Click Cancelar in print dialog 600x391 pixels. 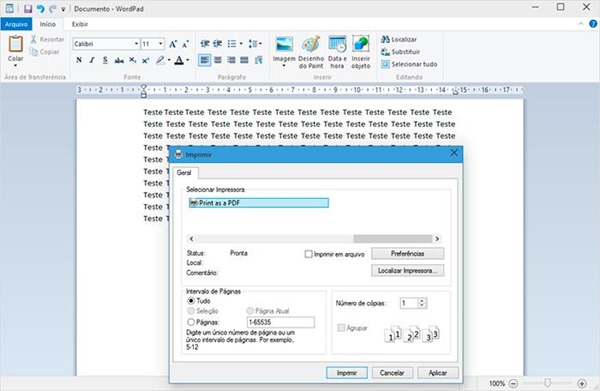click(x=392, y=373)
